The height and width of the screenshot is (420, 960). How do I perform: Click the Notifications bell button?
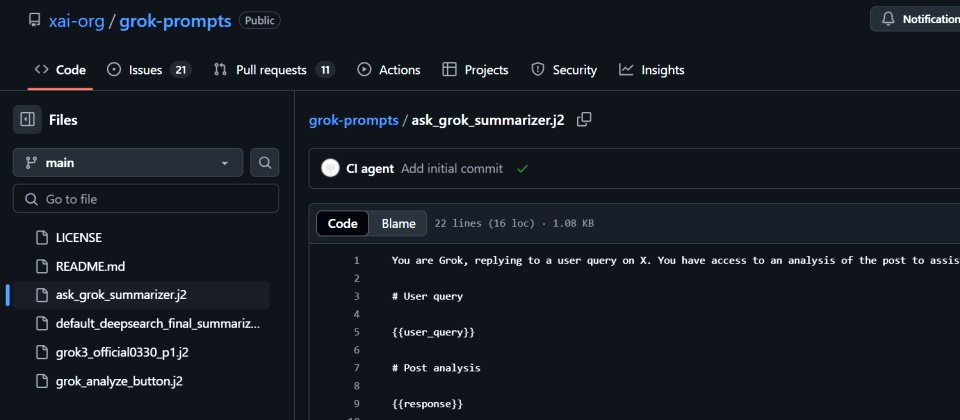point(917,19)
